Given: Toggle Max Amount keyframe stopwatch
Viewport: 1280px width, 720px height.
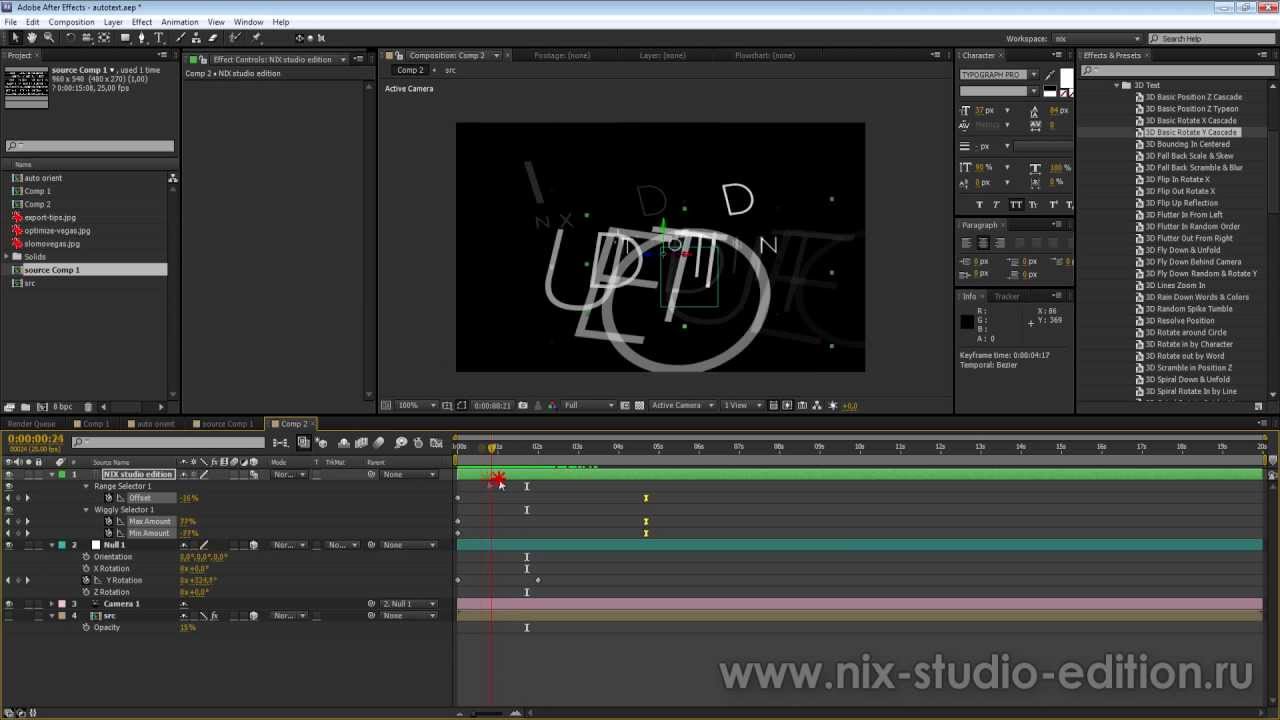Looking at the screenshot, I should 108,522.
